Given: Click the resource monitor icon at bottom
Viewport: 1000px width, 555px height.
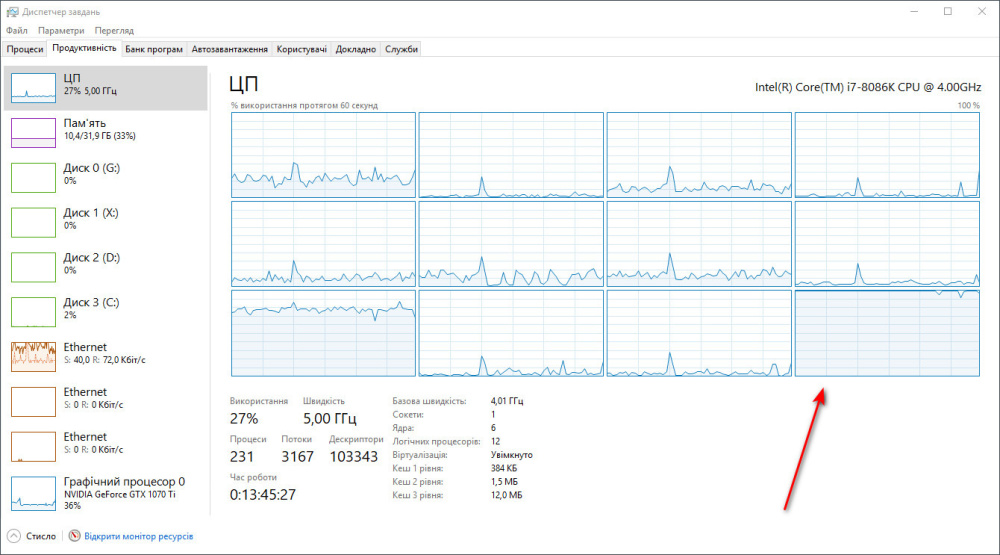Looking at the screenshot, I should click(x=74, y=536).
